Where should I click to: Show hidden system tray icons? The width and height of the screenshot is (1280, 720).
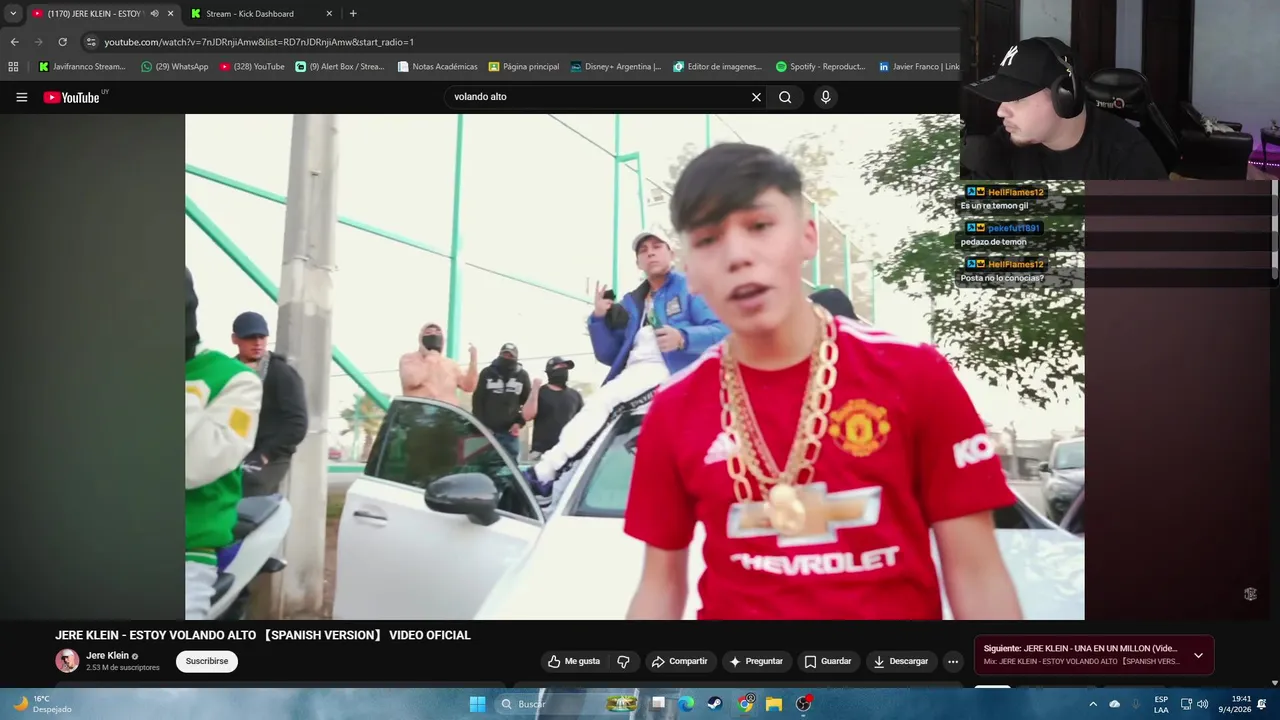(x=1093, y=704)
